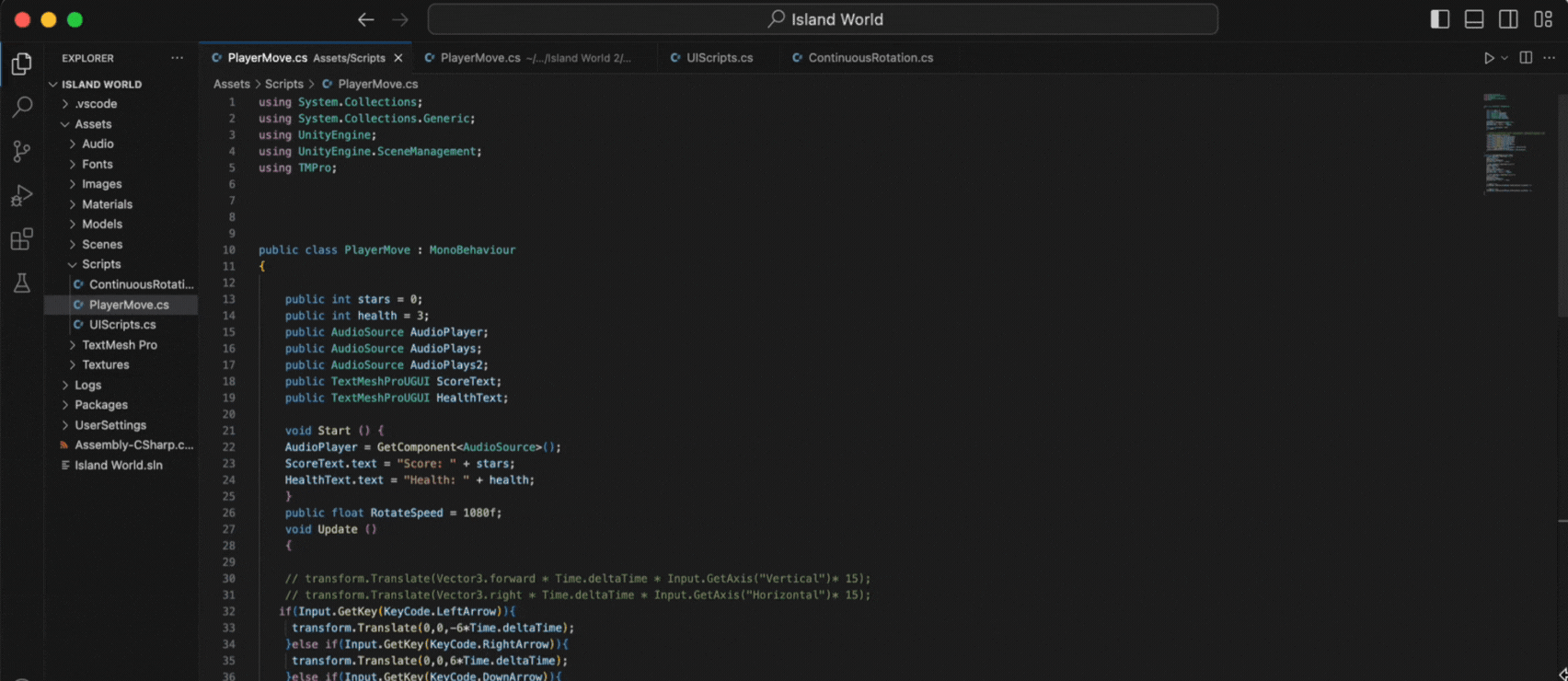
Task: Expand the Textures folder
Action: [121, 364]
